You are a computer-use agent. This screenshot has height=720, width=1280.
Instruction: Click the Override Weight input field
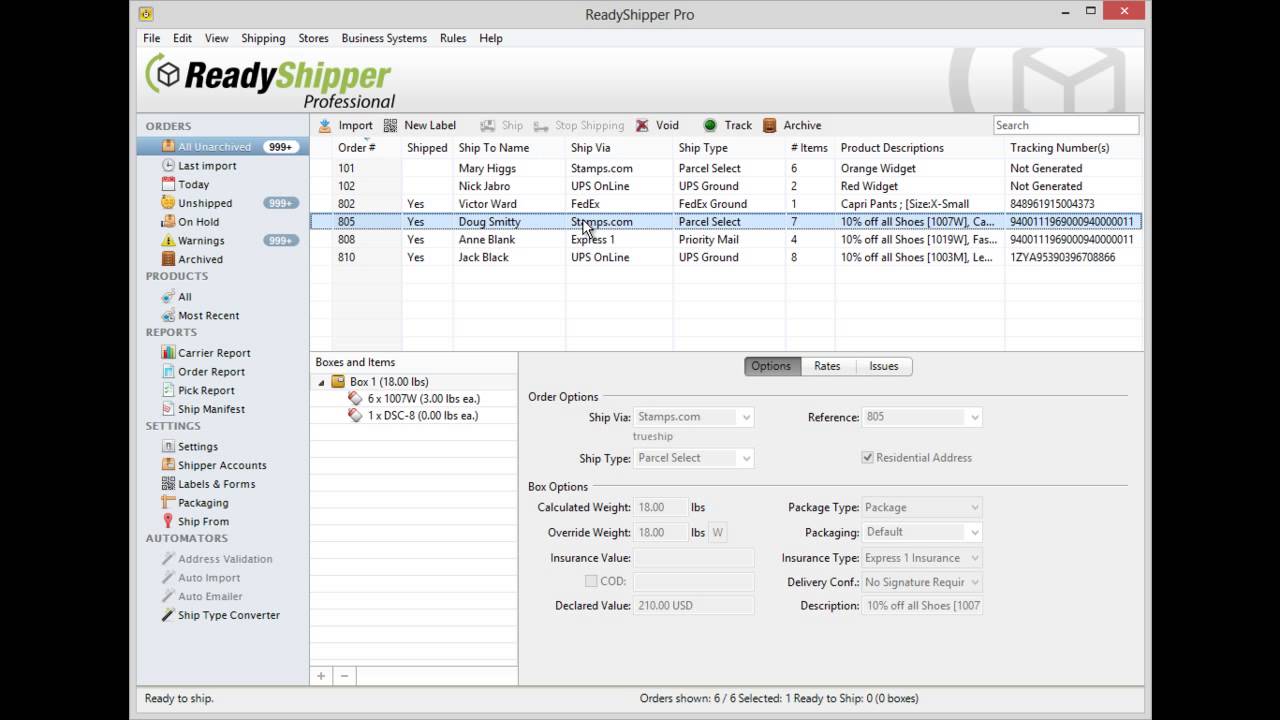coord(661,533)
